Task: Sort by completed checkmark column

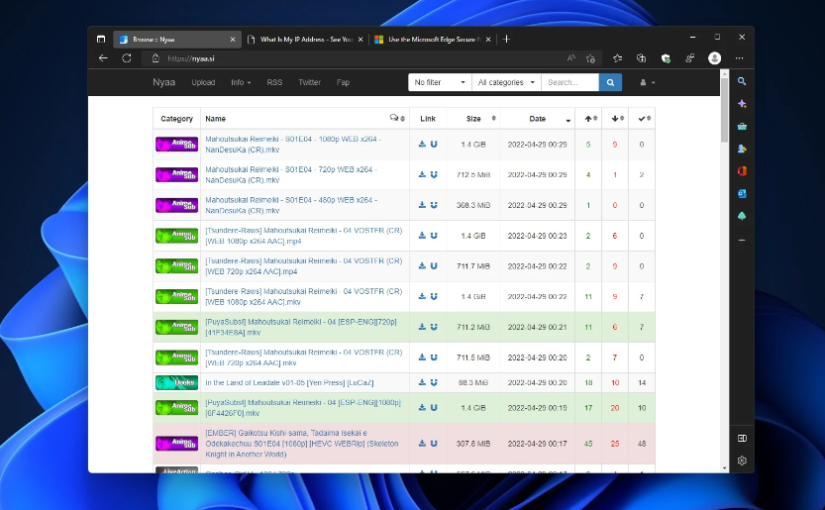Action: 644,118
